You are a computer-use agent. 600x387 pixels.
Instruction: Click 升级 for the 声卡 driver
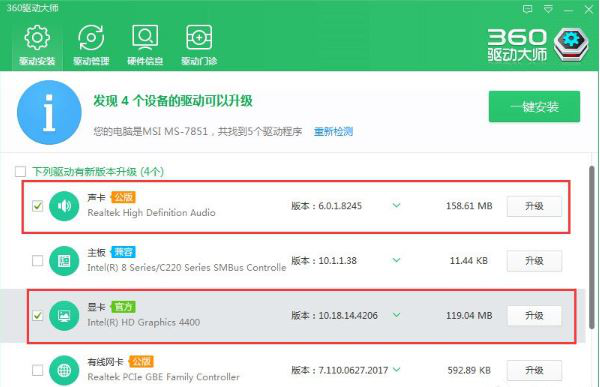pyautogui.click(x=534, y=206)
